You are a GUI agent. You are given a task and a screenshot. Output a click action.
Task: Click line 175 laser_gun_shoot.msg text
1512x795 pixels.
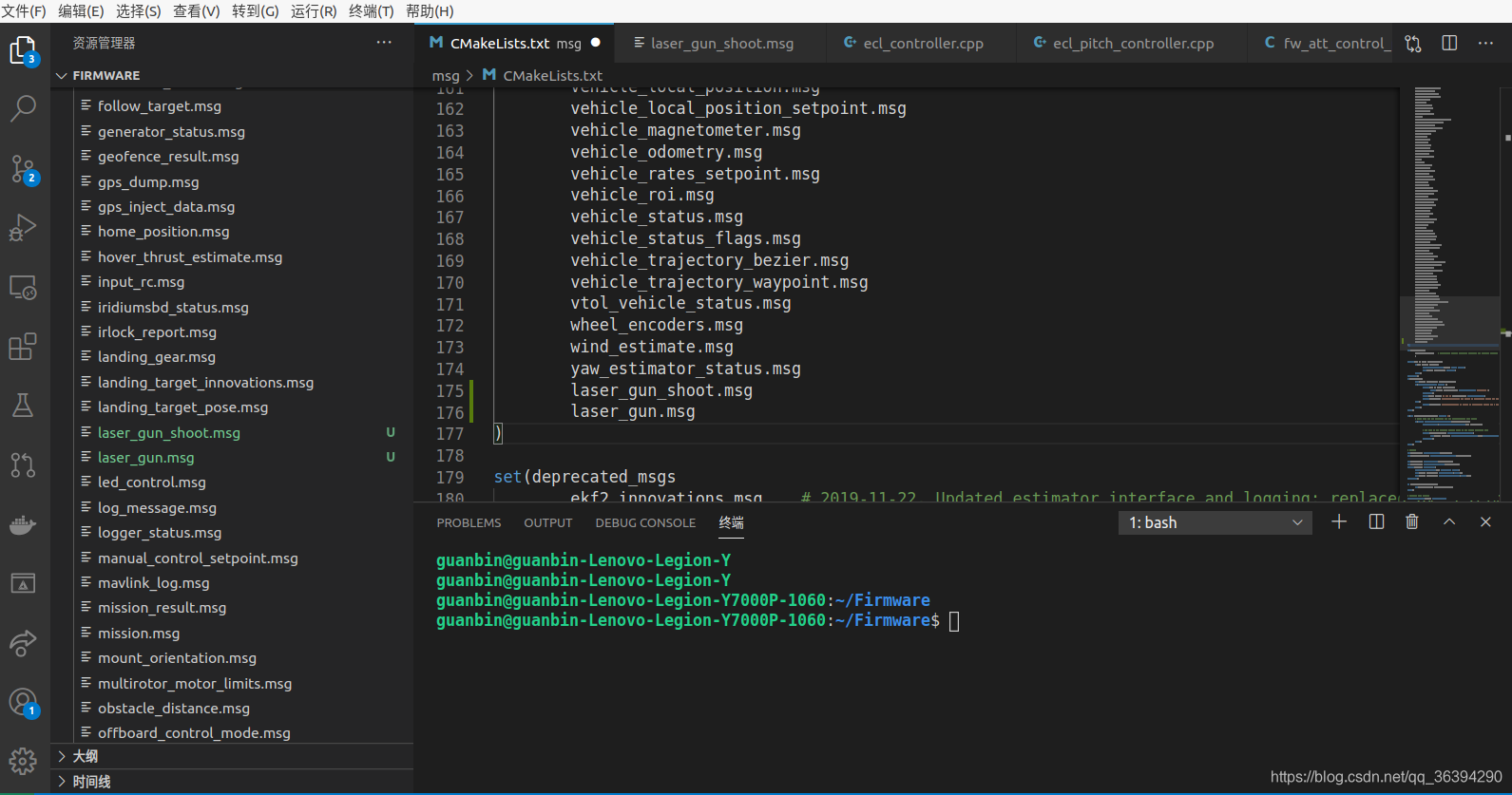tap(661, 390)
